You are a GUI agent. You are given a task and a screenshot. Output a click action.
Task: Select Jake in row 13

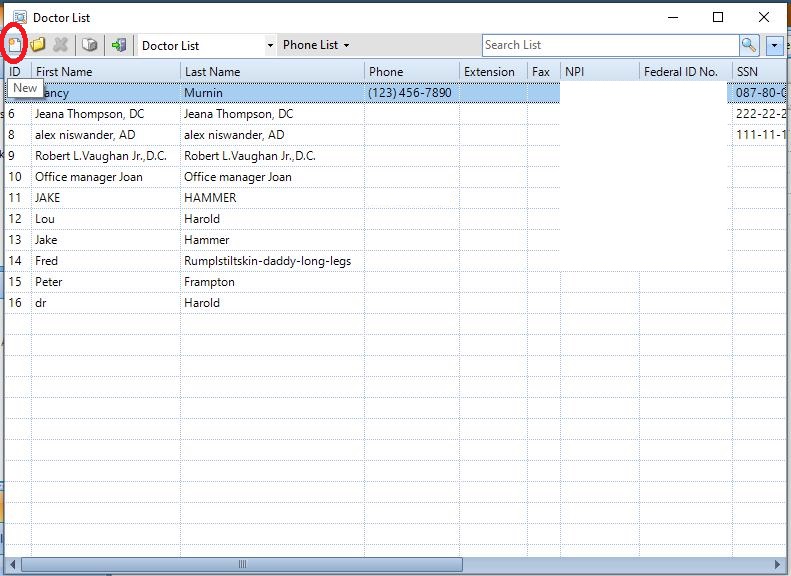[x=106, y=240]
